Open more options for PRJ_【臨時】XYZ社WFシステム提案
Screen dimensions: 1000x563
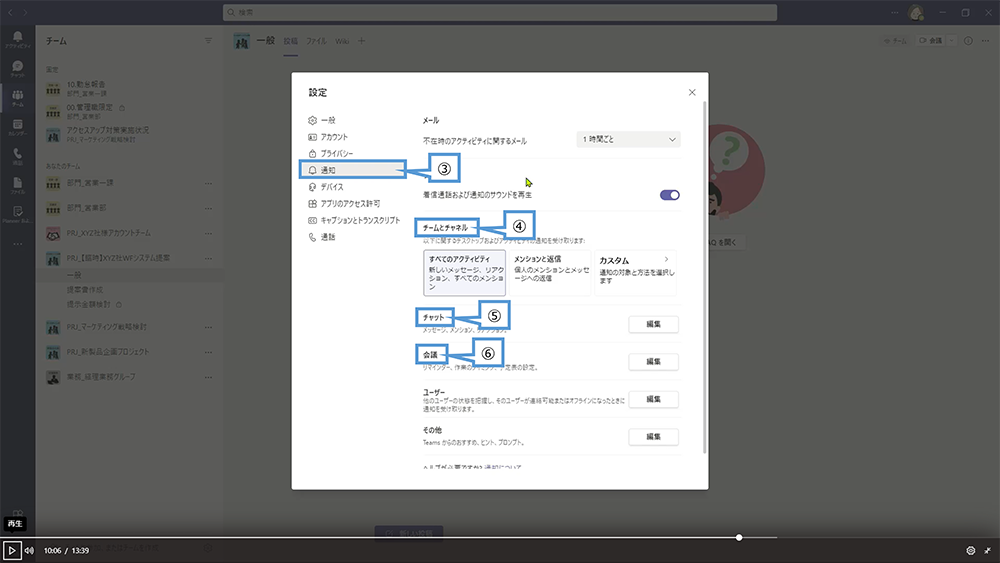[x=208, y=258]
